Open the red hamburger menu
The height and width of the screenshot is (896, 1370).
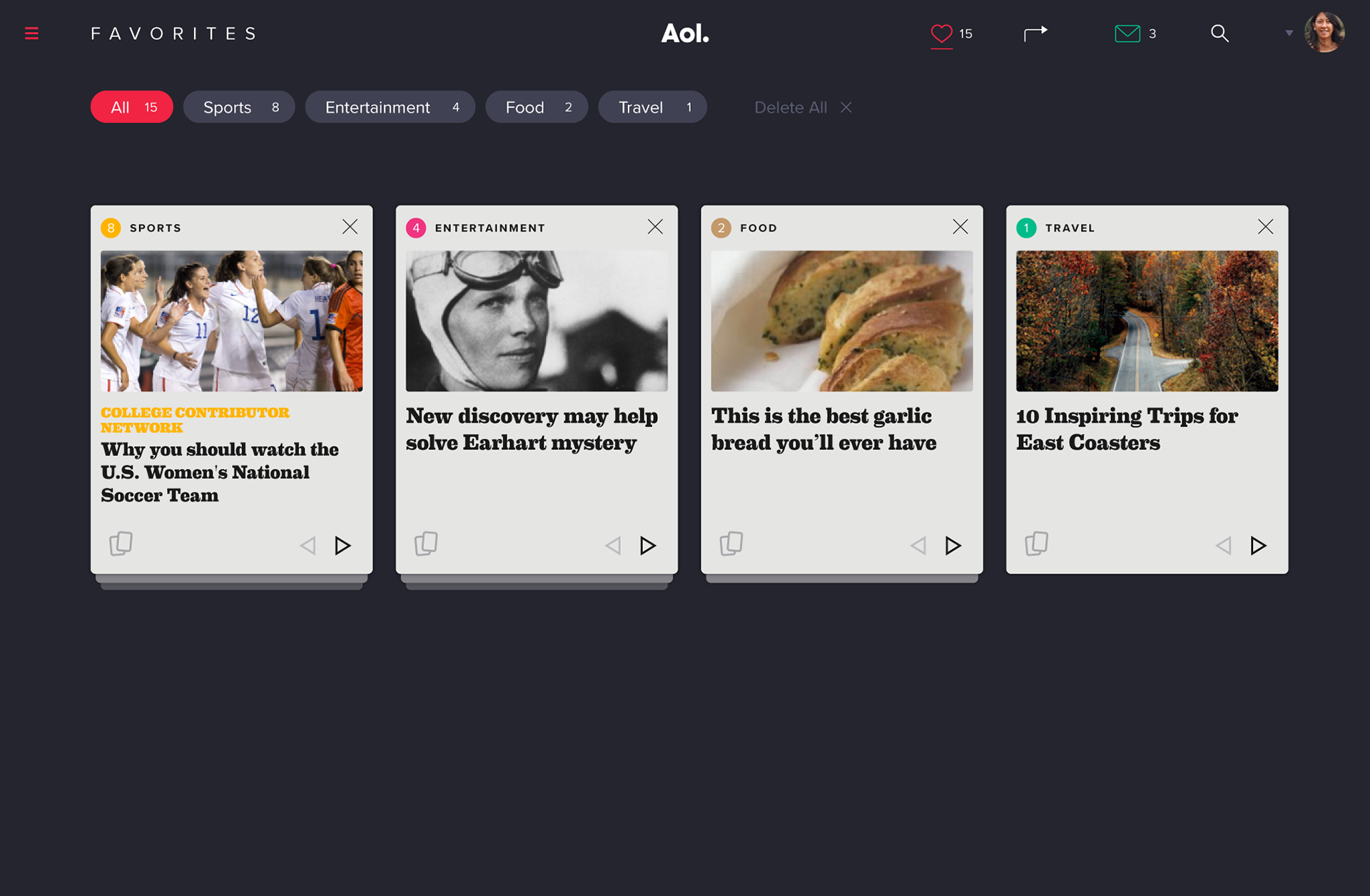point(31,34)
